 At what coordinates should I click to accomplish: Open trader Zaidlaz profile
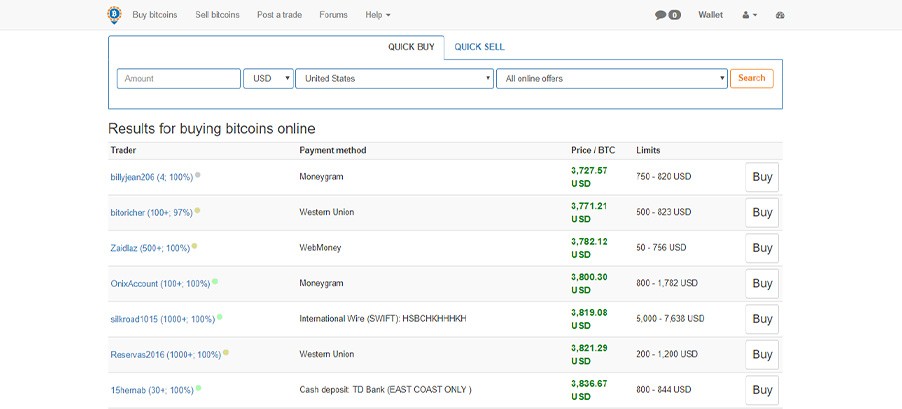(150, 249)
